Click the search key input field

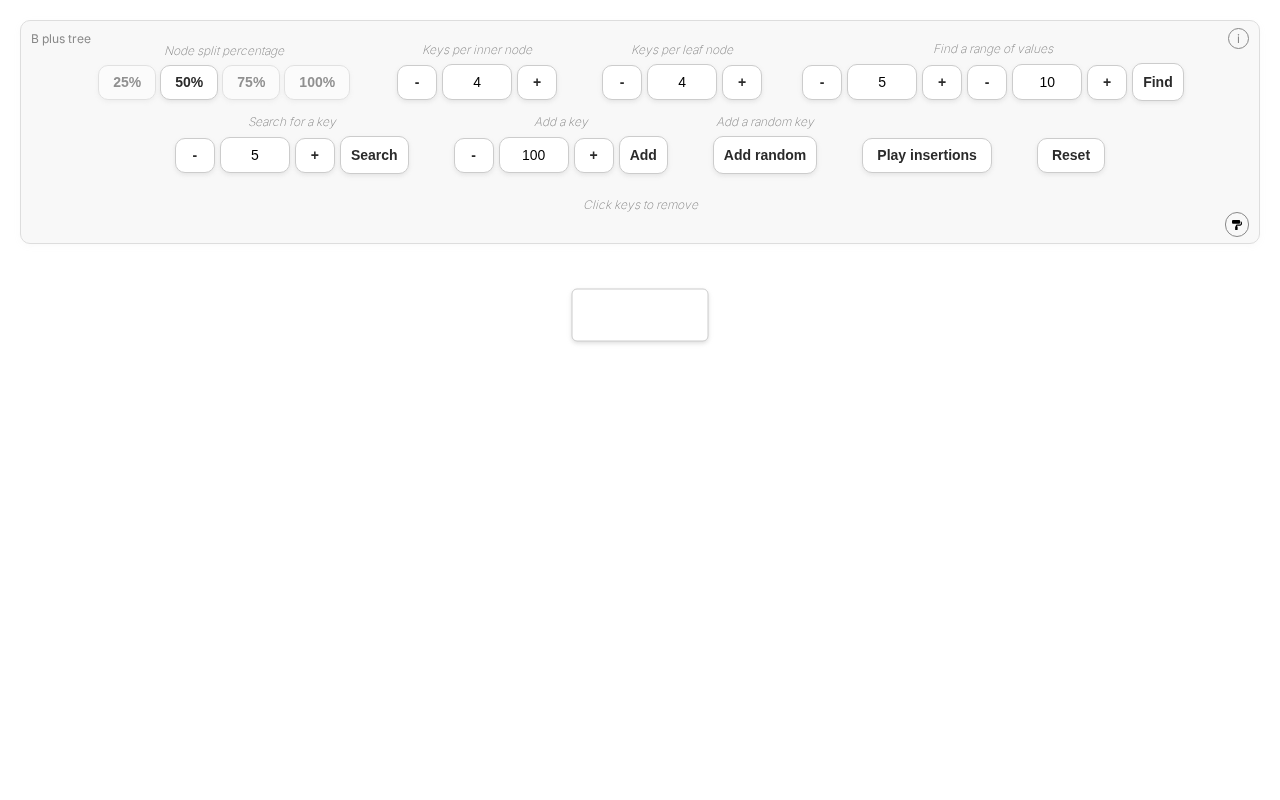(255, 155)
